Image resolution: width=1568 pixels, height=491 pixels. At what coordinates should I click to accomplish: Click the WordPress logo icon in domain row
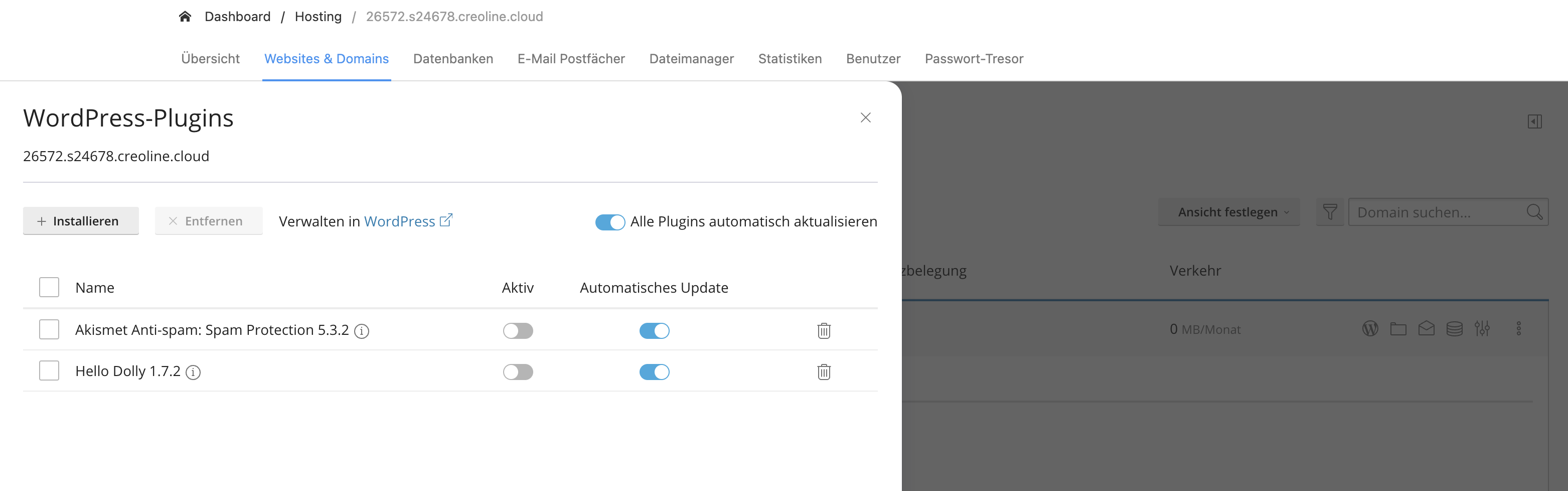(x=1369, y=329)
